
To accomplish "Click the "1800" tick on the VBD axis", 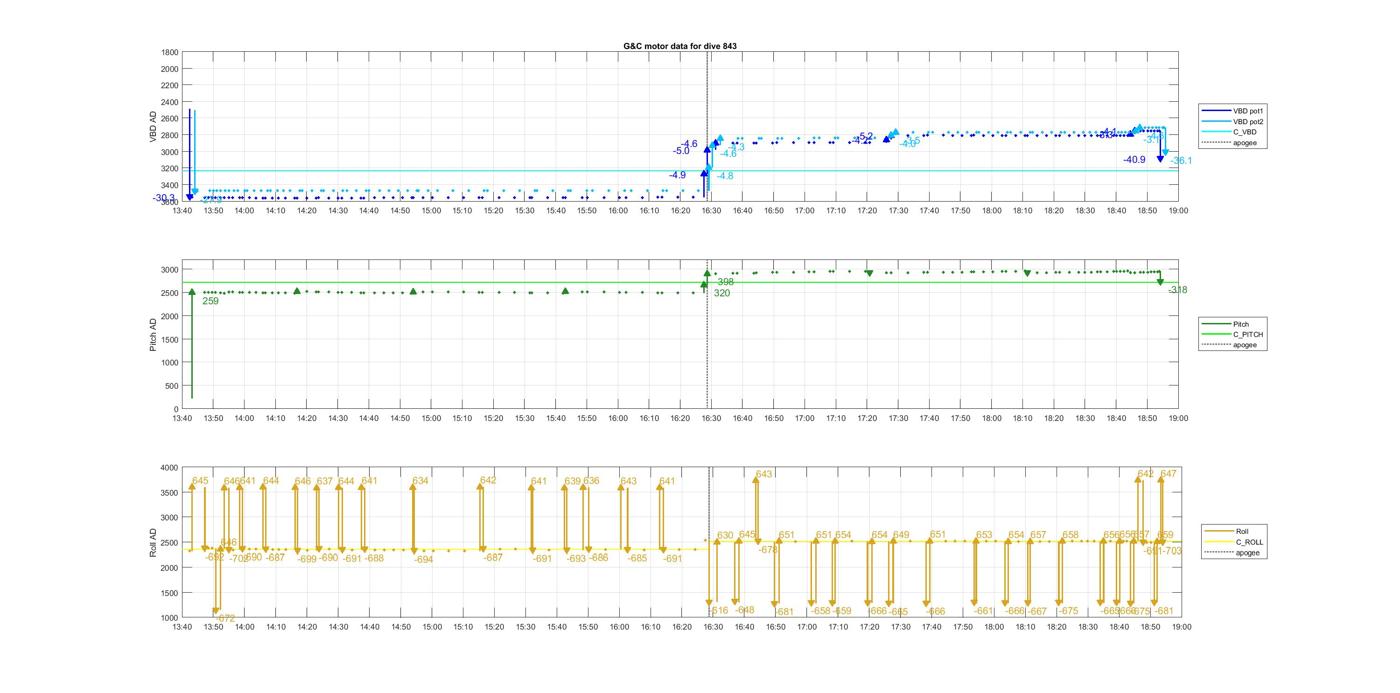I will click(x=169, y=52).
